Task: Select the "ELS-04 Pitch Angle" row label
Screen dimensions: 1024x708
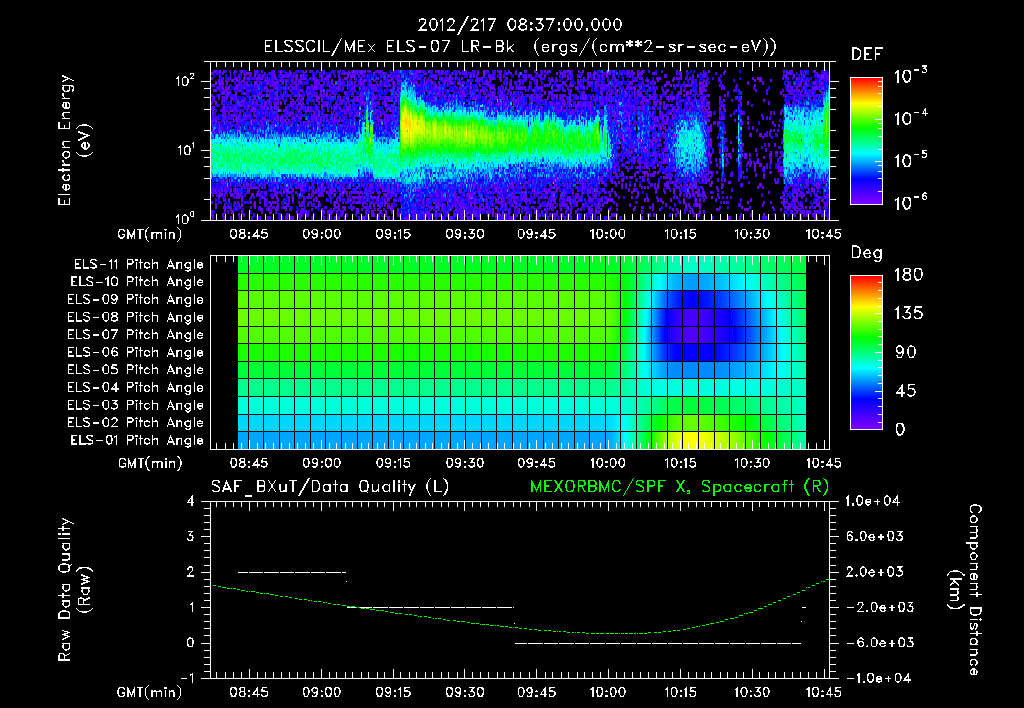Action: pyautogui.click(x=136, y=387)
